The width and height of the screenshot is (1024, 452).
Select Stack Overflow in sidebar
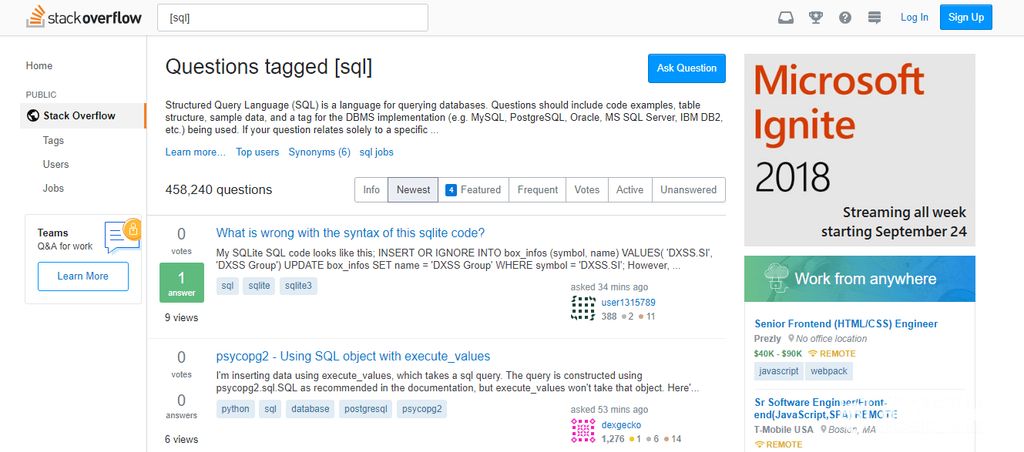coord(83,116)
